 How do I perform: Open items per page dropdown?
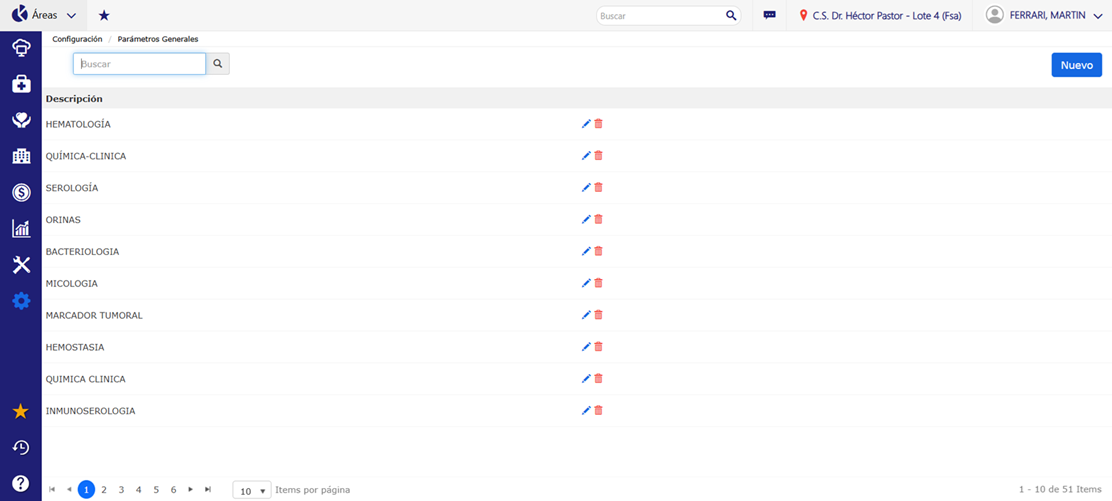coord(252,490)
